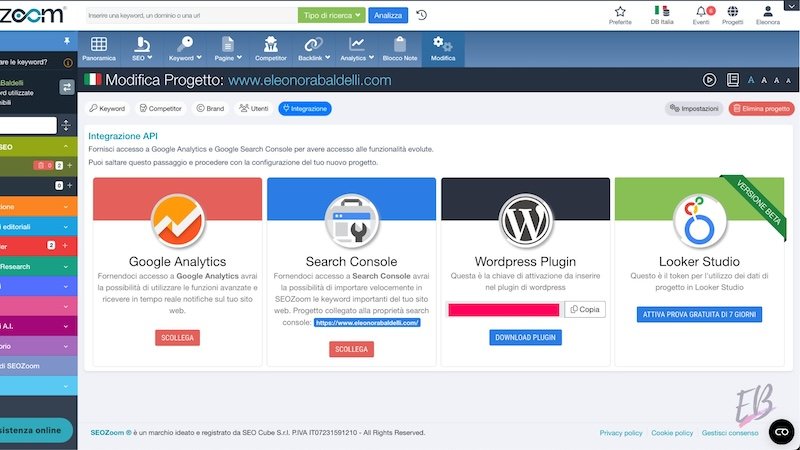
Task: Open the chat widget at bottom right
Action: tap(782, 432)
